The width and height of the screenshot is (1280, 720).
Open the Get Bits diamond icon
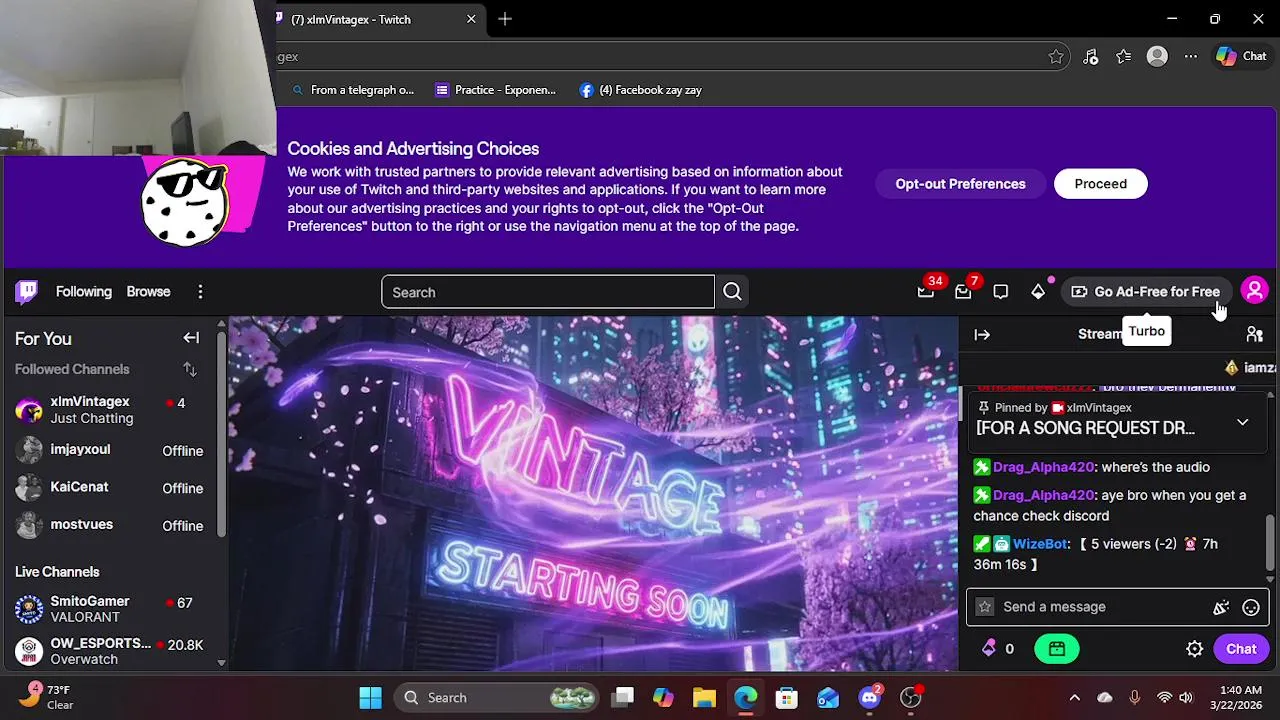1038,292
